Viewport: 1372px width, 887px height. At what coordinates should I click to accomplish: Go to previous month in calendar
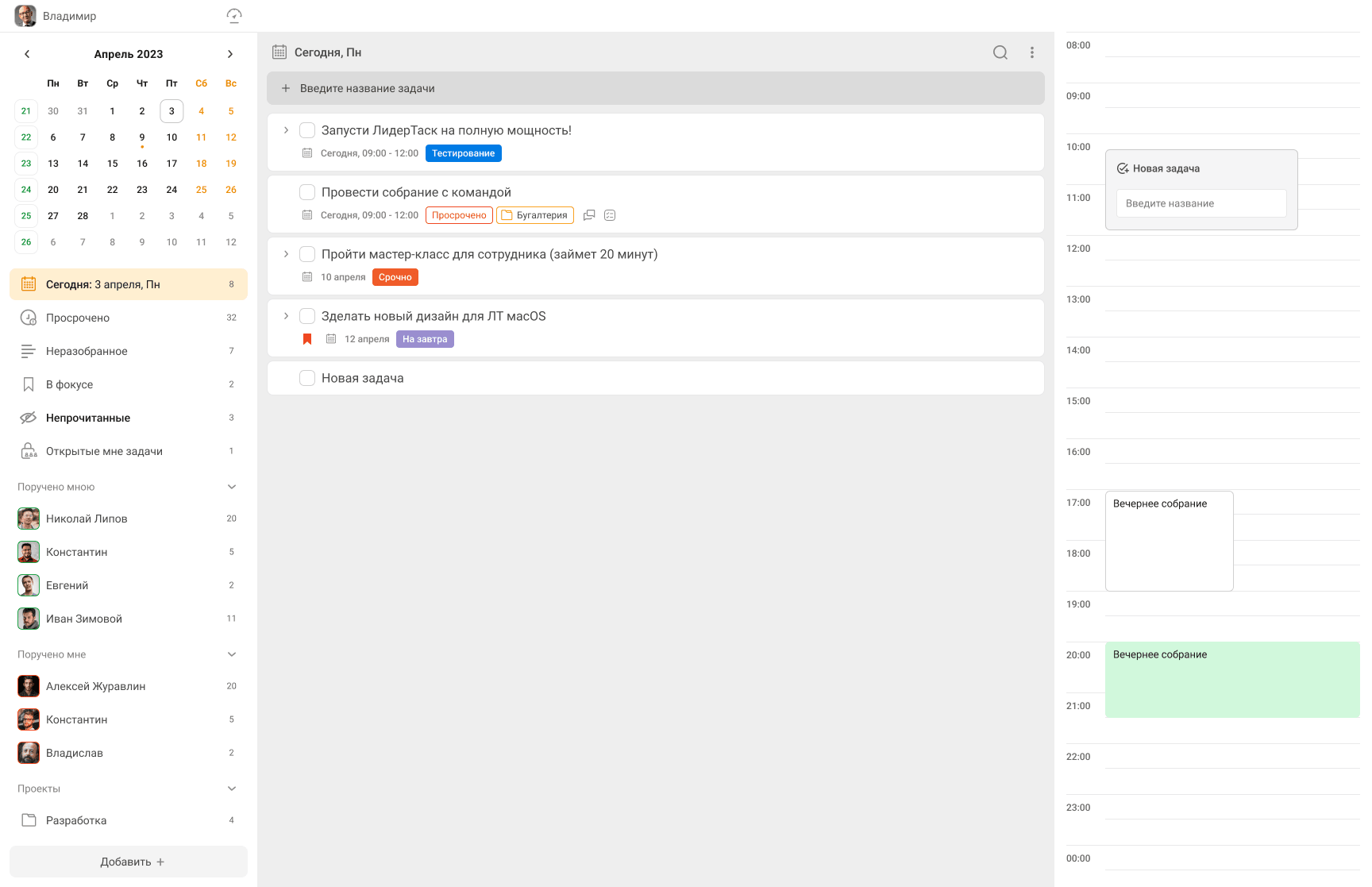[27, 54]
